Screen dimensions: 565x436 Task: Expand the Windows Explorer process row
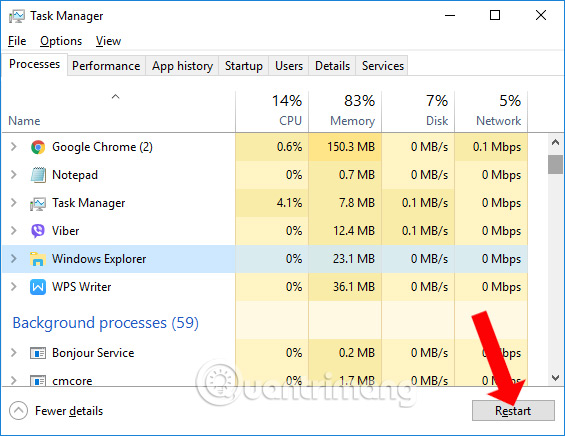14,259
